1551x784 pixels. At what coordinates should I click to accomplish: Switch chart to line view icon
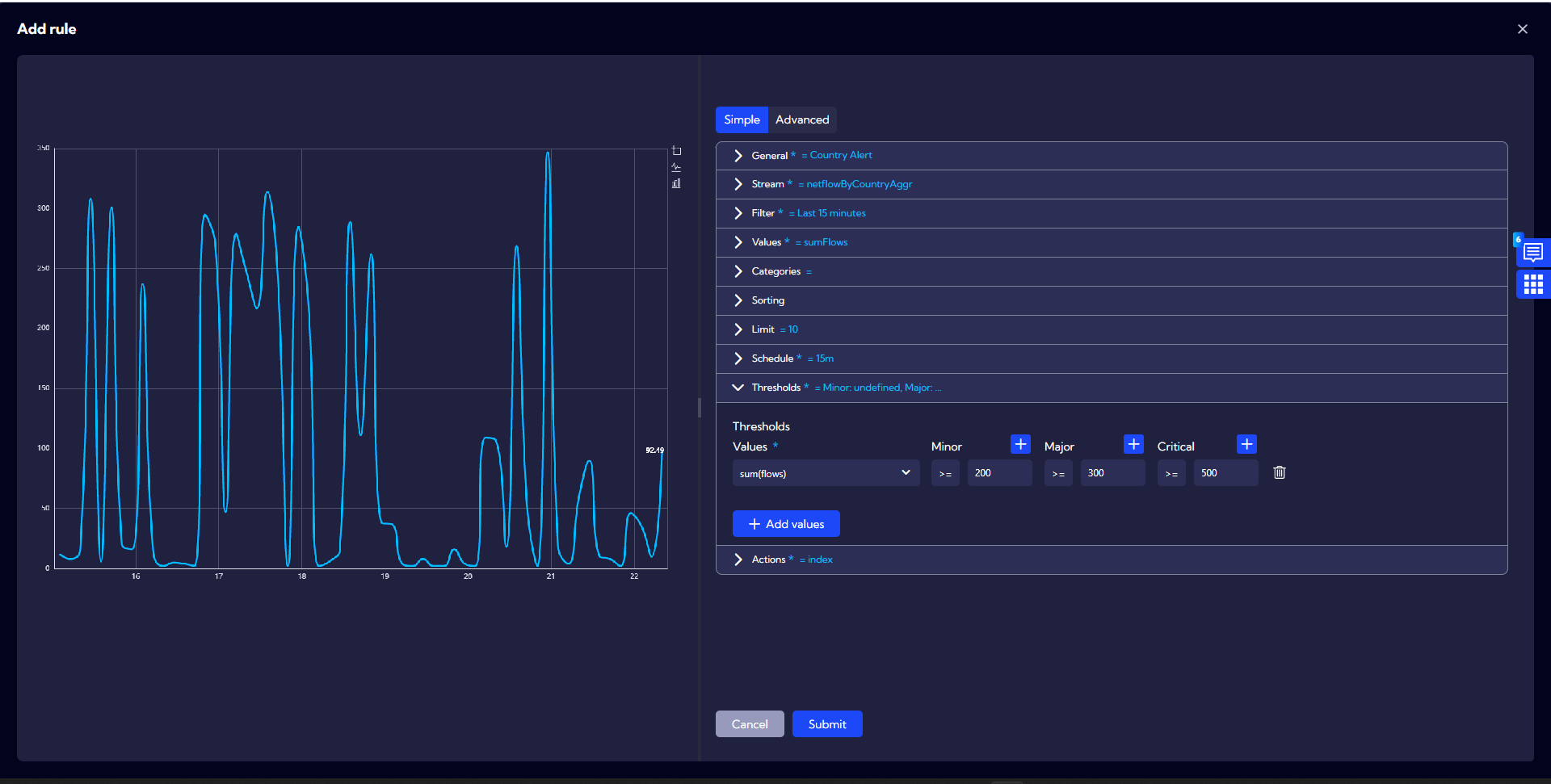[677, 167]
